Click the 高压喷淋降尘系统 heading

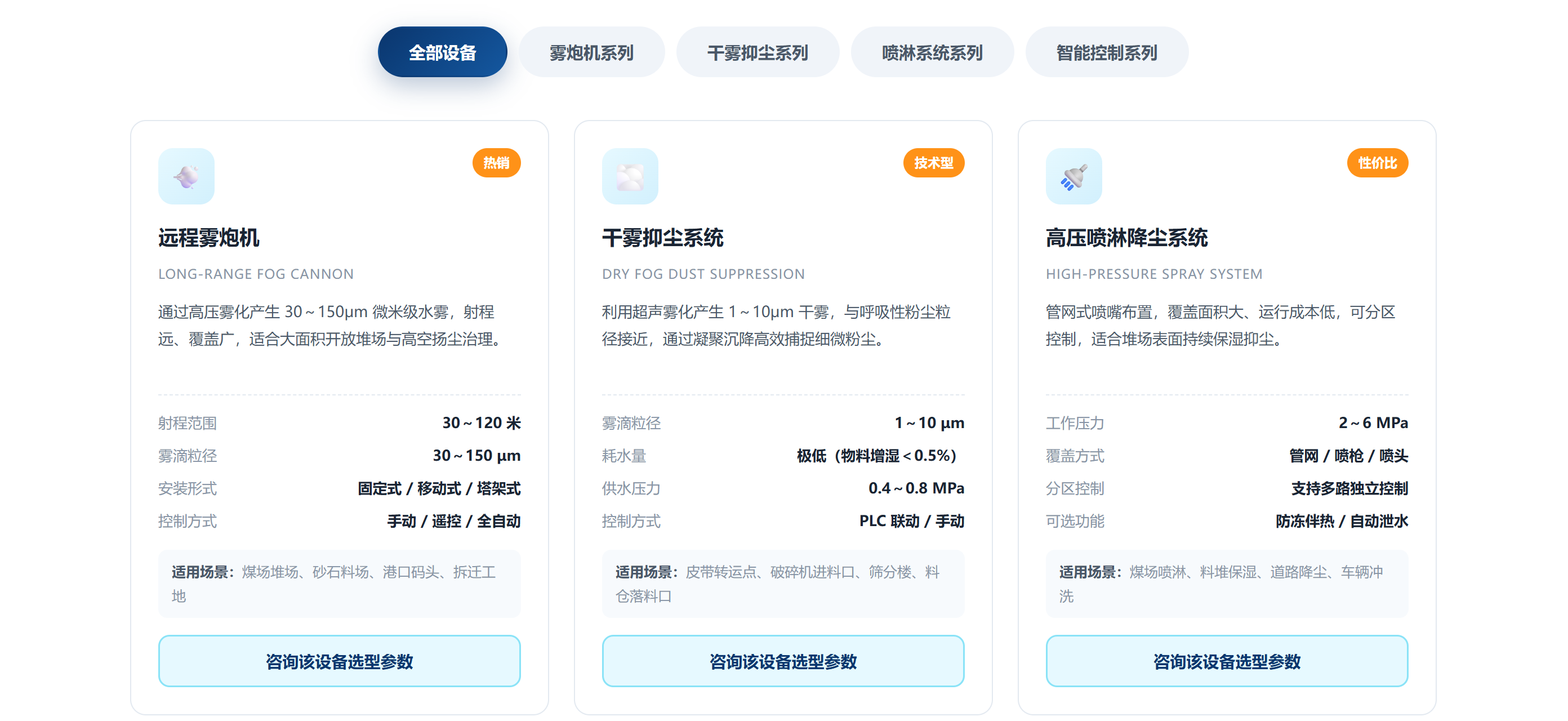[x=1126, y=238]
